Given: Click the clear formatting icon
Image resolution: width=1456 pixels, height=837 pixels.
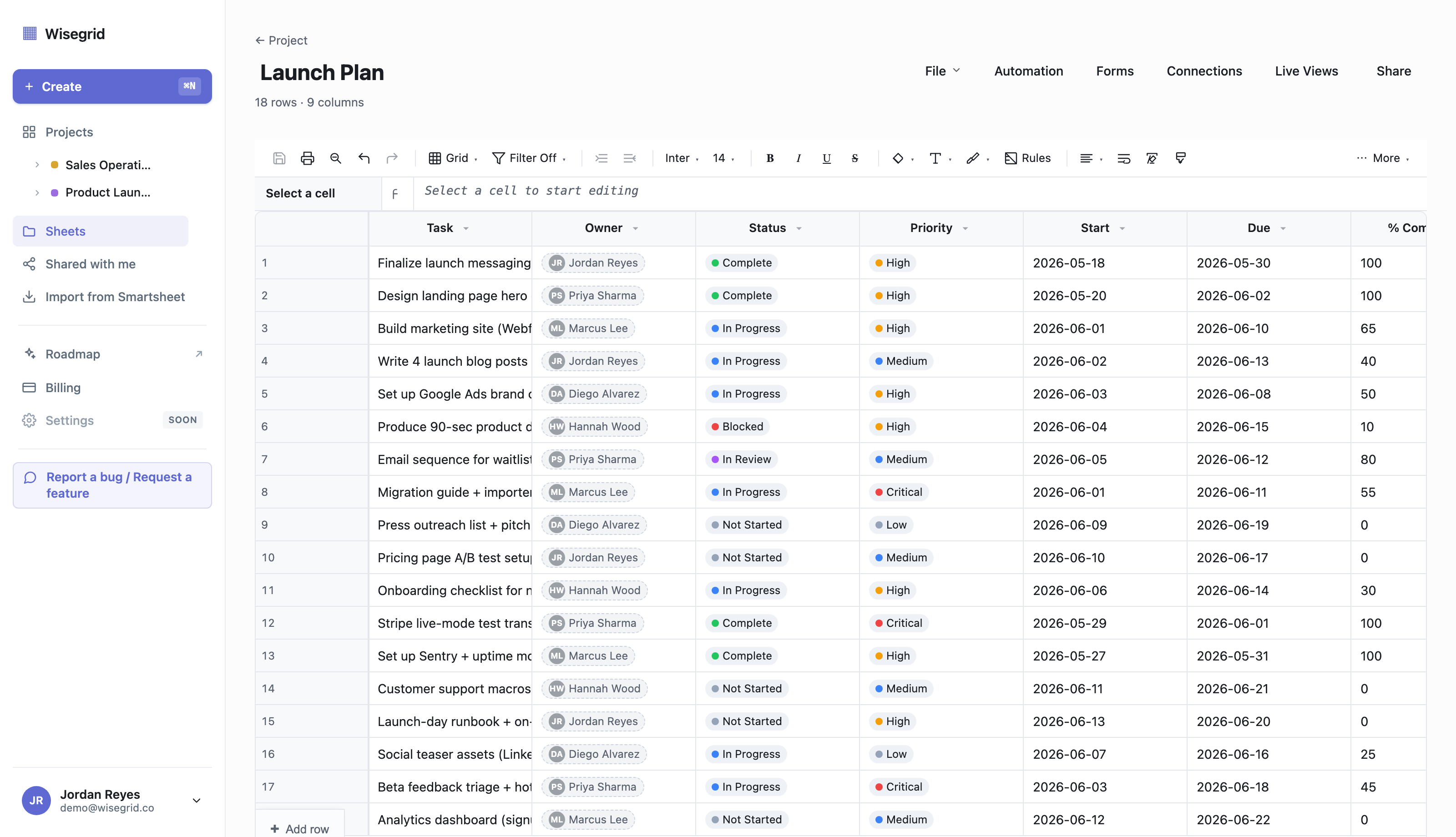Looking at the screenshot, I should point(1152,158).
